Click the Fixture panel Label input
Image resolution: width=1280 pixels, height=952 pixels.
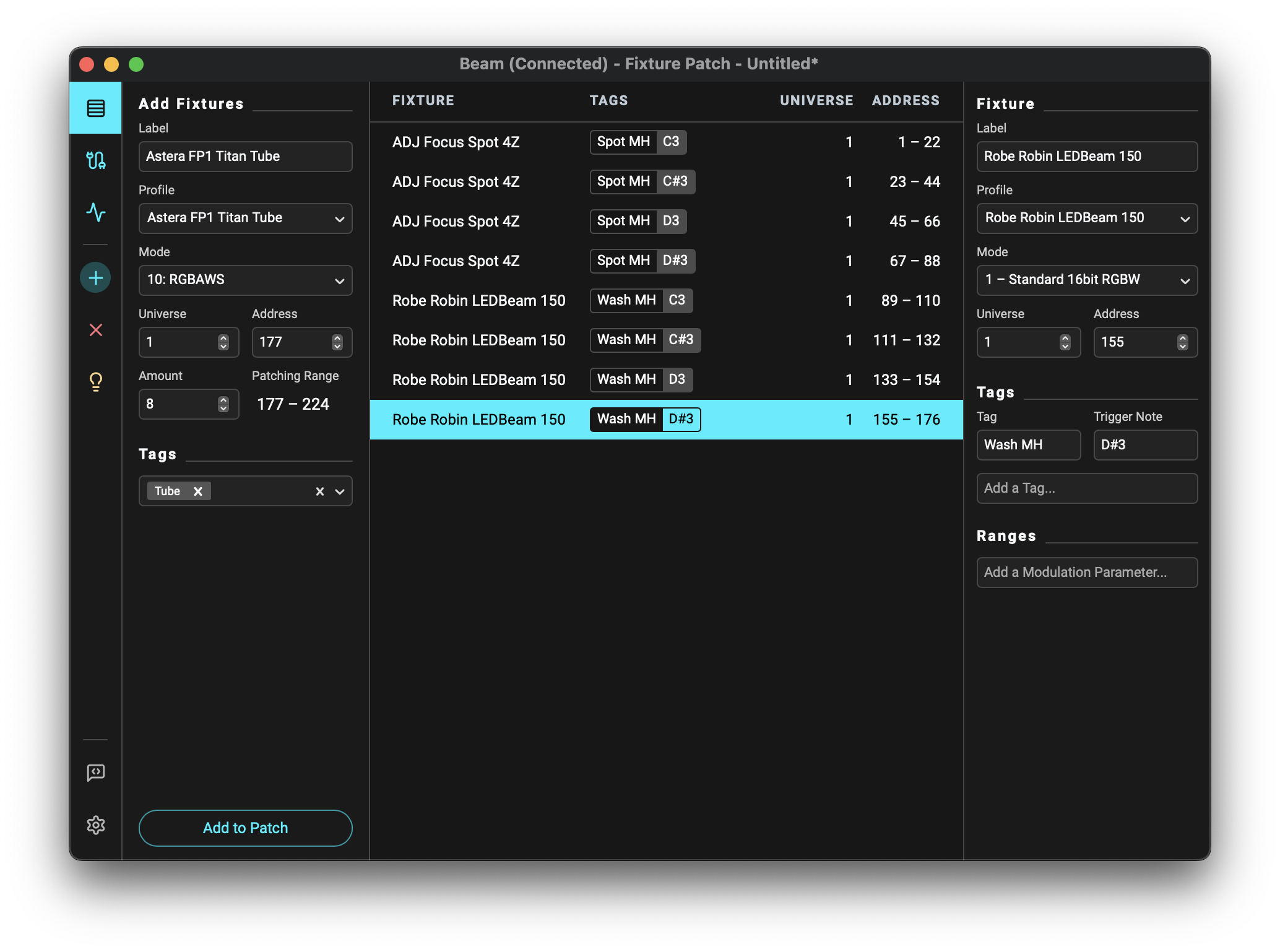click(1087, 157)
